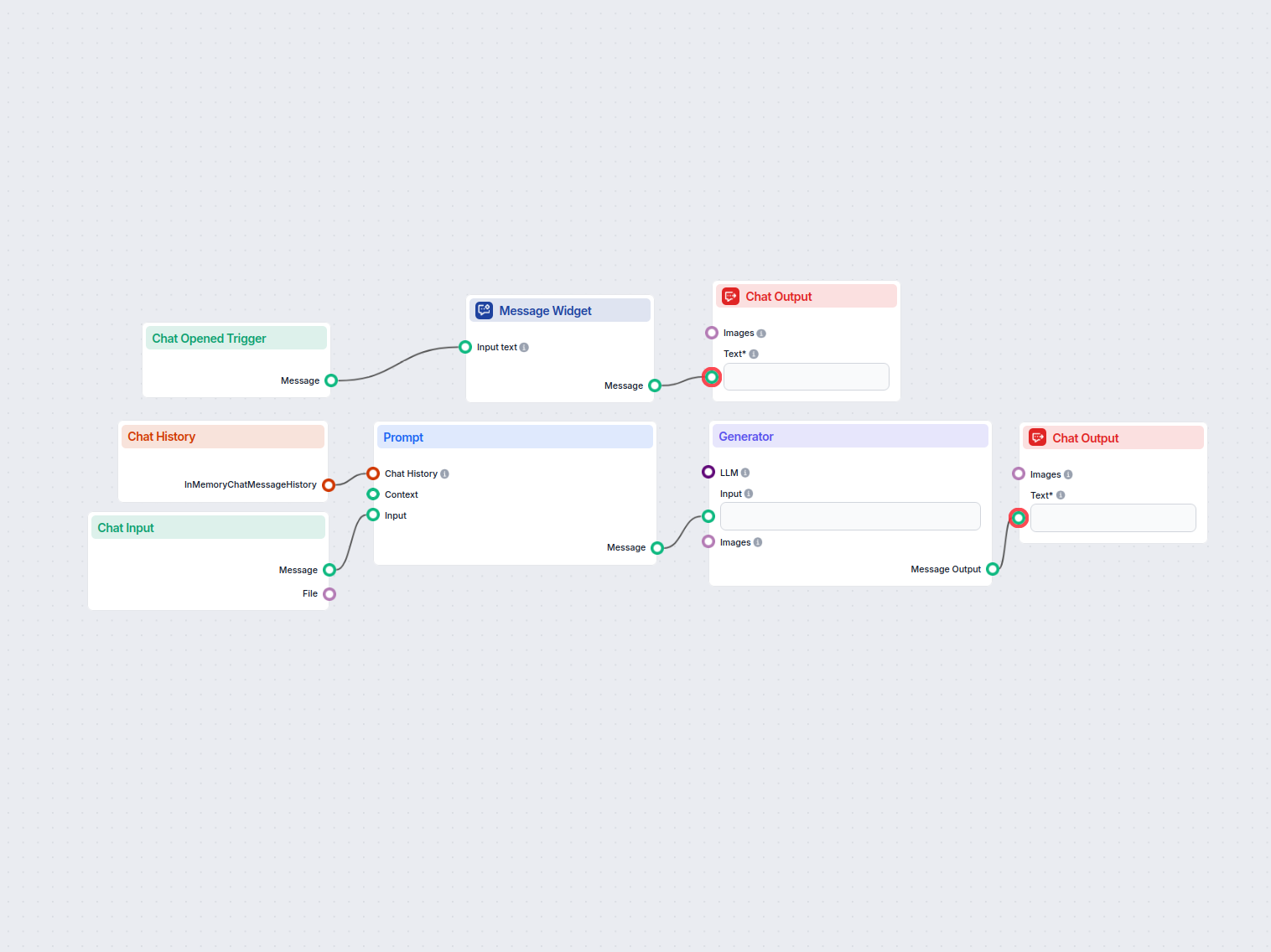Select the Chat Input node header
The width and height of the screenshot is (1271, 952).
[x=208, y=528]
